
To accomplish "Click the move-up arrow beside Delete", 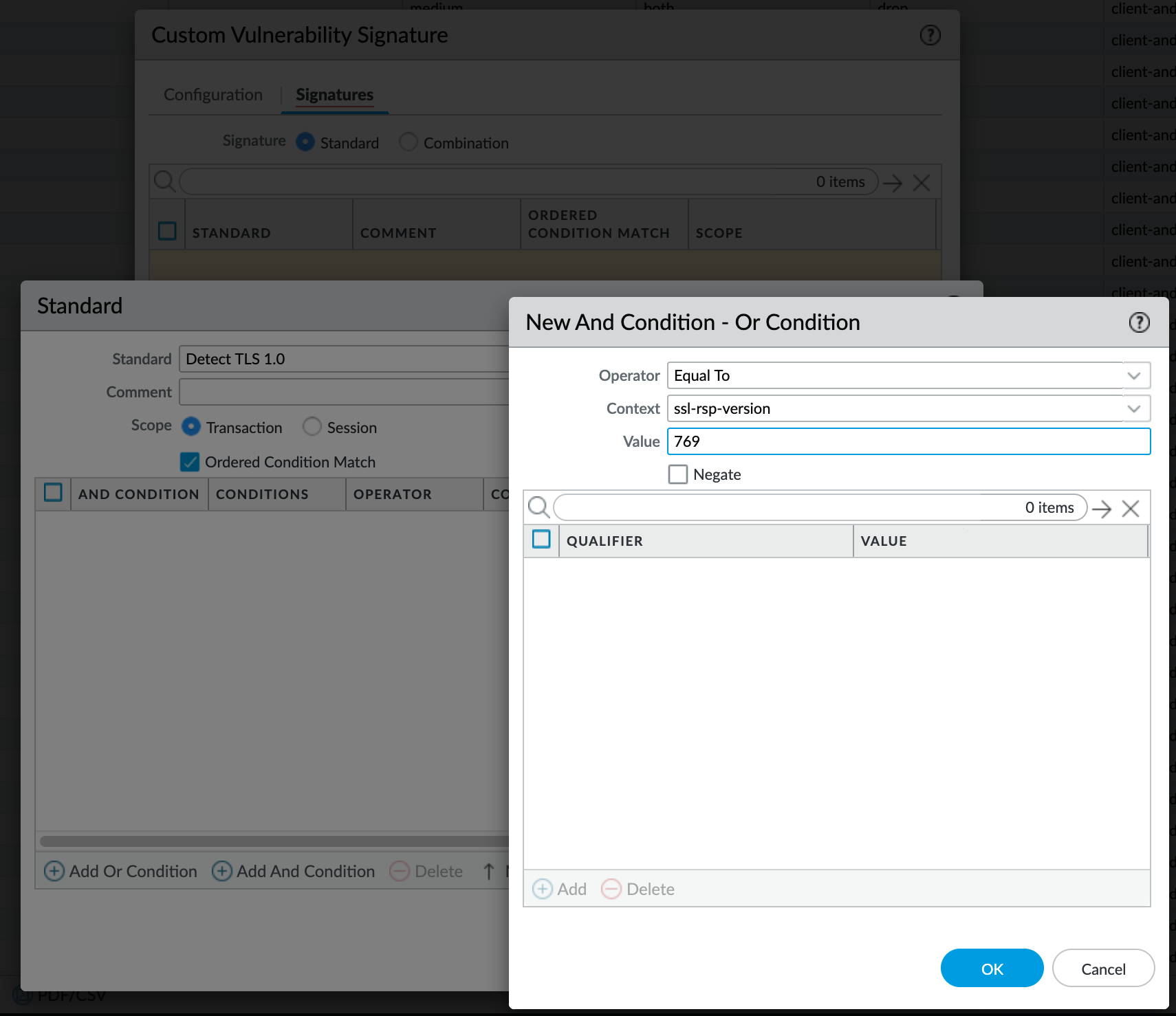I will pyautogui.click(x=488, y=871).
